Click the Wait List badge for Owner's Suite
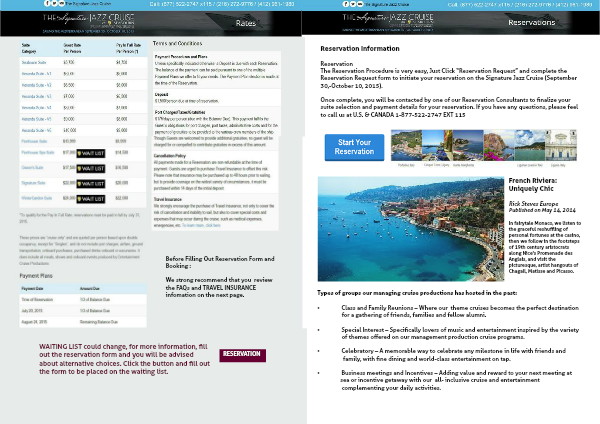This screenshot has height=424, width=600. pyautogui.click(x=91, y=168)
